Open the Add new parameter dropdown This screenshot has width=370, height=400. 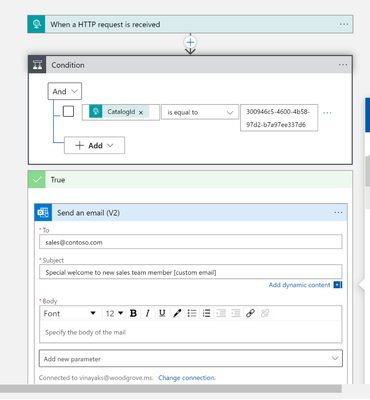pos(191,358)
